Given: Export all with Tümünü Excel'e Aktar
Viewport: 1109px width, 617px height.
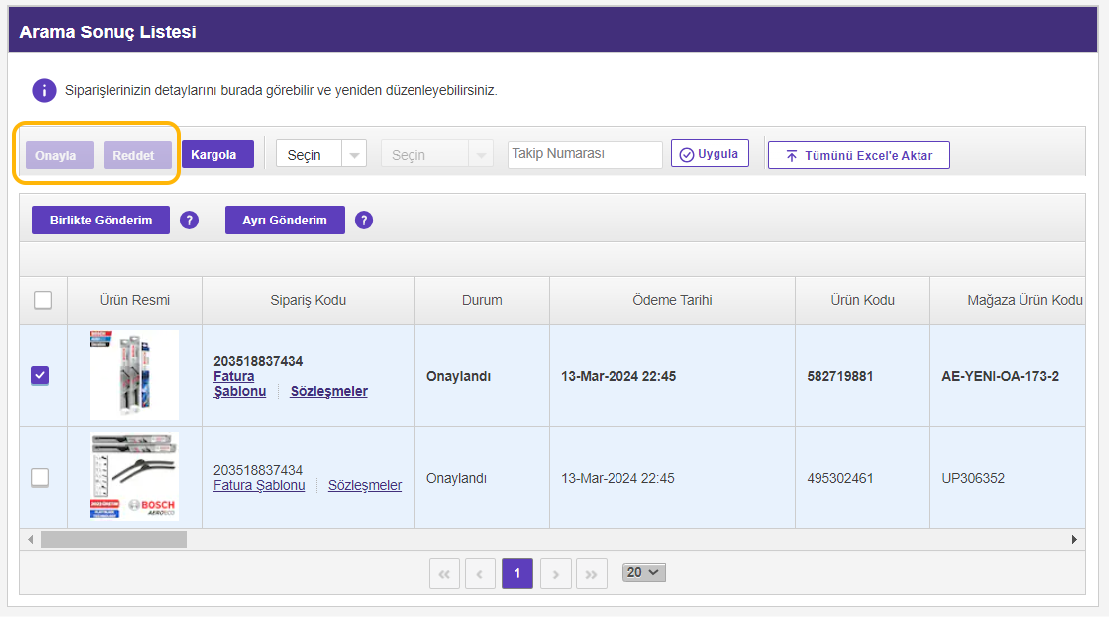Looking at the screenshot, I should point(858,155).
